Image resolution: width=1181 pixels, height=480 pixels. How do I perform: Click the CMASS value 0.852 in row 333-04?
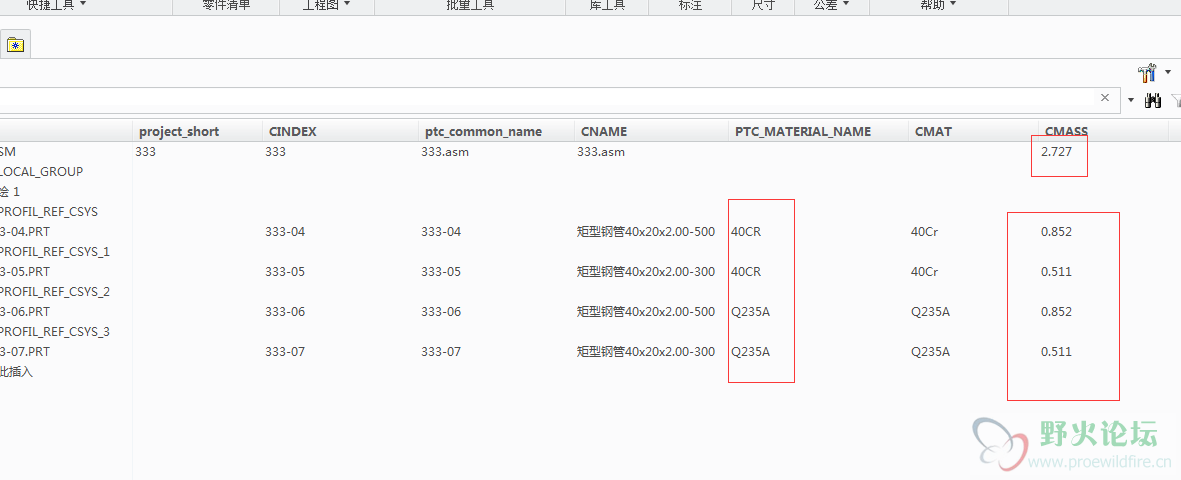[1056, 232]
